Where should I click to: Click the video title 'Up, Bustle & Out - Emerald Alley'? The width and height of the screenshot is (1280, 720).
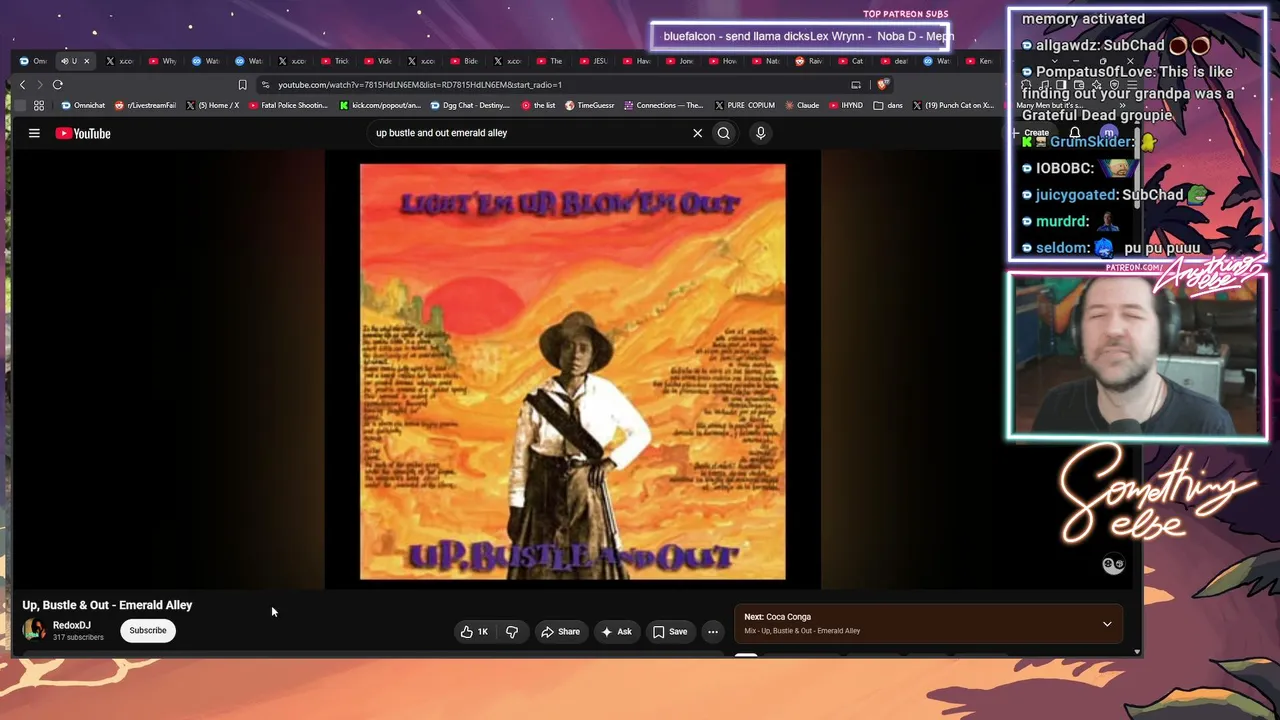click(107, 605)
